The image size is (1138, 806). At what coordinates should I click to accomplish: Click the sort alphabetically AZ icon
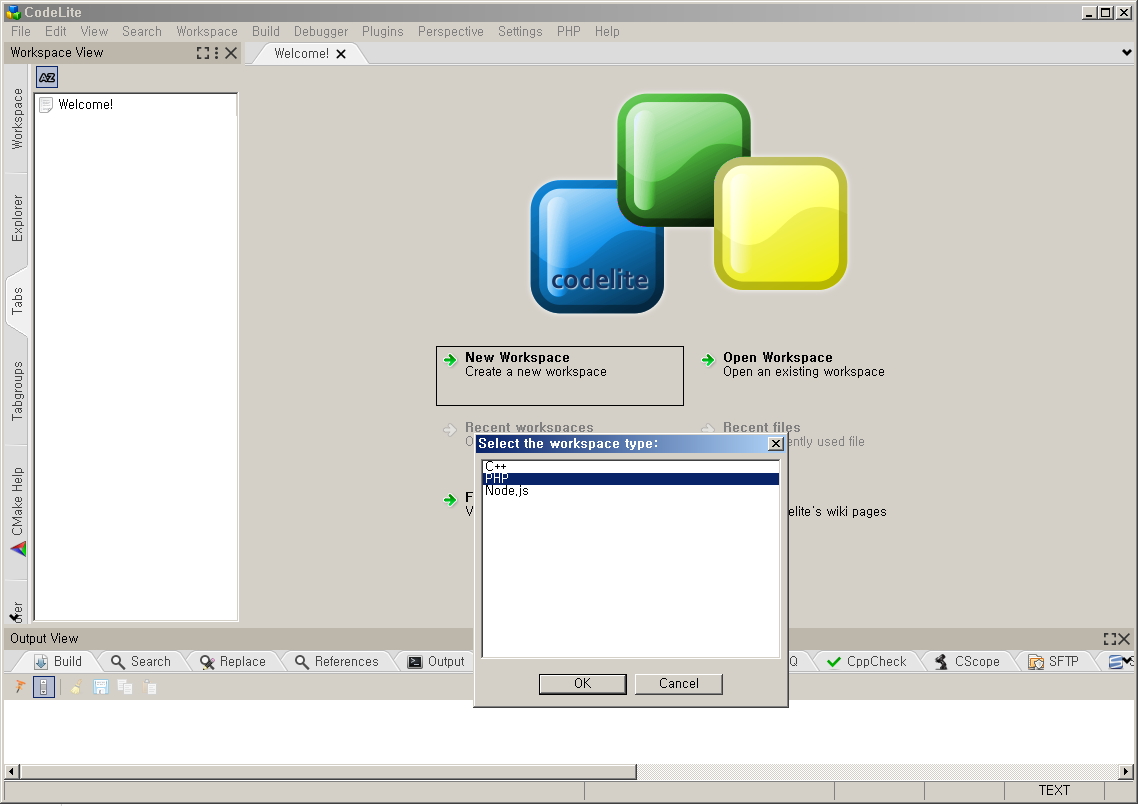coord(47,77)
